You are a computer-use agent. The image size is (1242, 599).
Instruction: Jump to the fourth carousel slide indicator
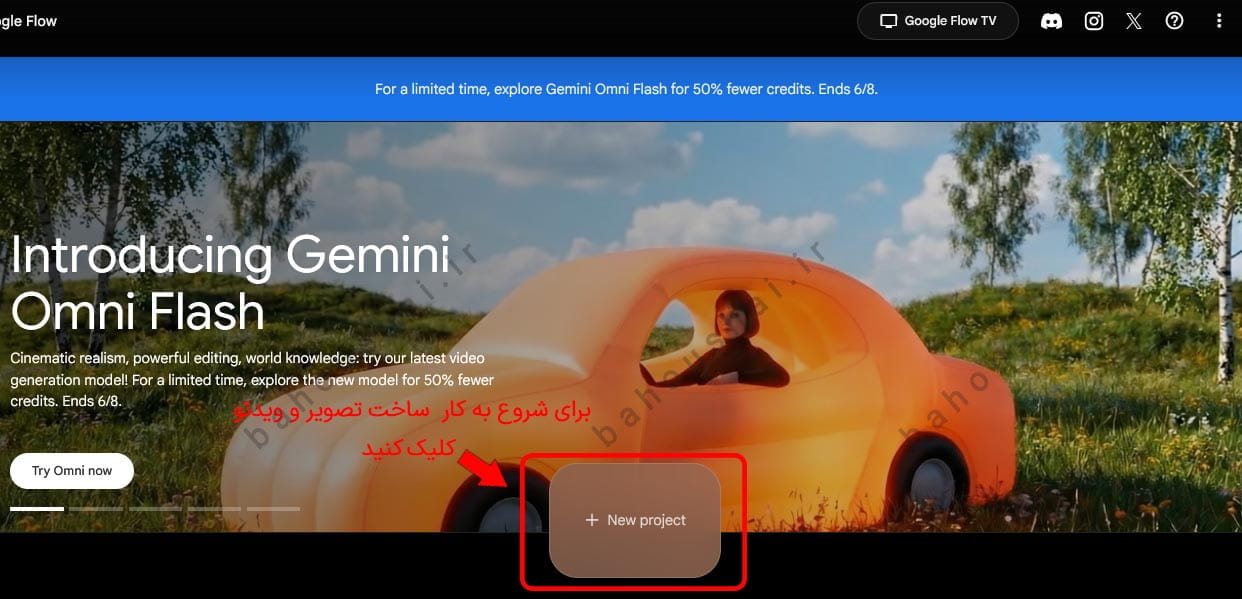(x=214, y=509)
